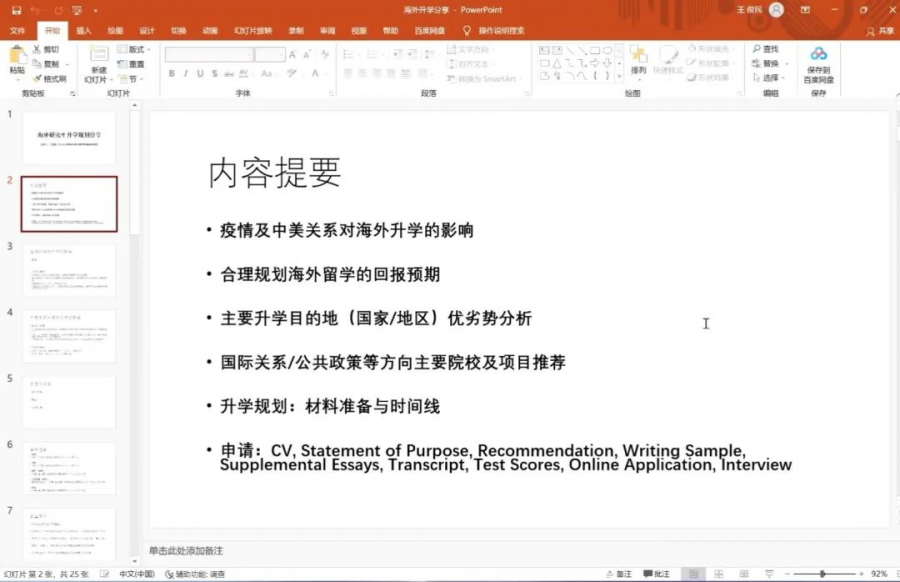Click the Share (共享) button

[x=879, y=30]
